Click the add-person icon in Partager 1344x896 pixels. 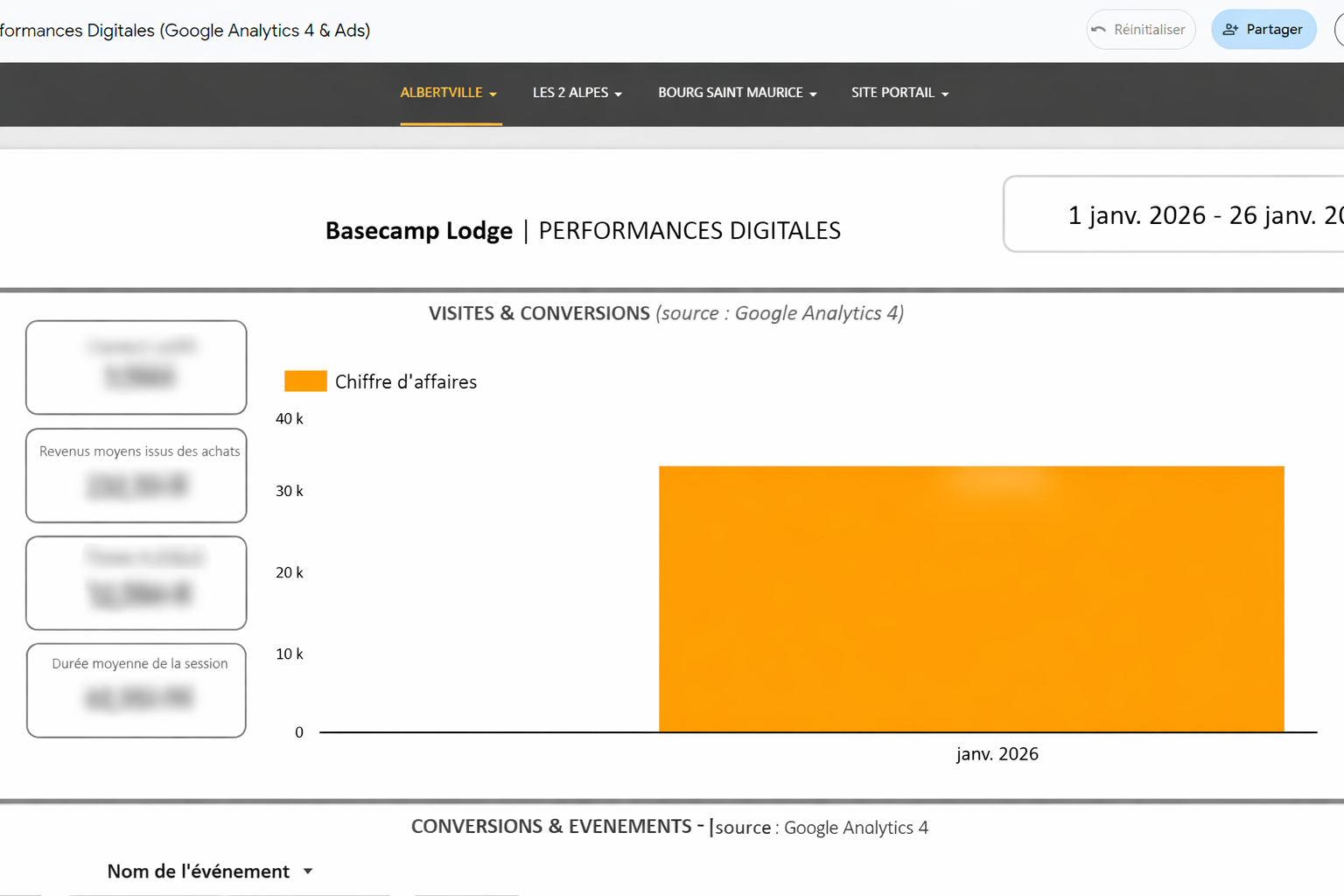(1230, 30)
